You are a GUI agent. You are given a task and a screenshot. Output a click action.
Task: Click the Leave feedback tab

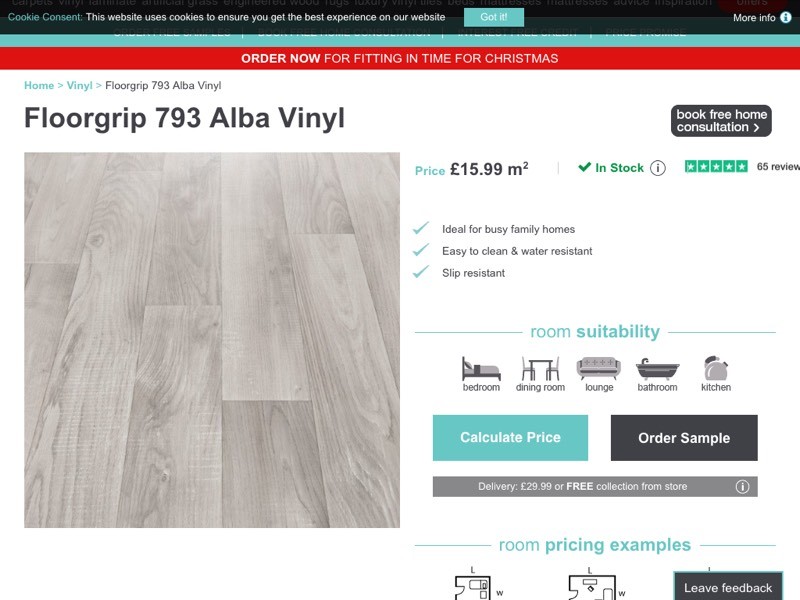(728, 587)
